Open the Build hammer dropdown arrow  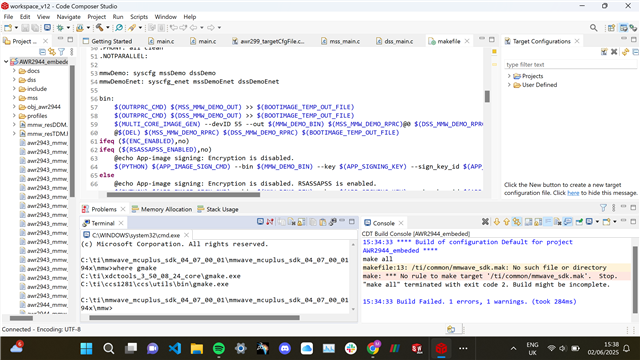click(108, 28)
